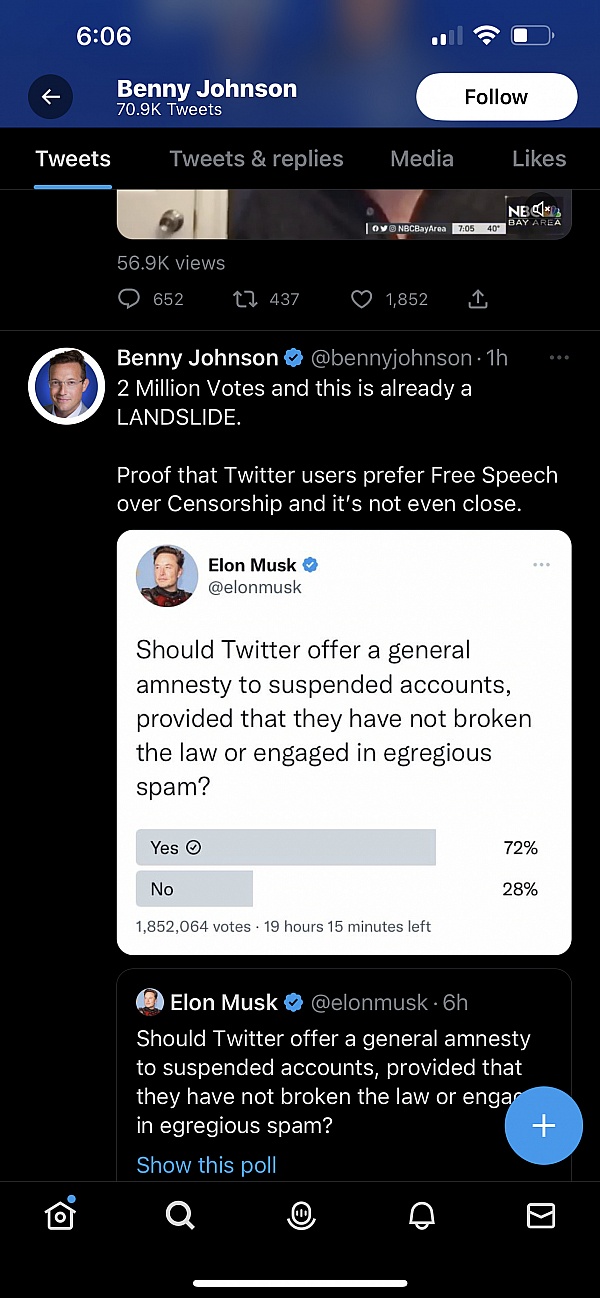The width and height of the screenshot is (600, 1298).
Task: Tap the back arrow button
Action: click(51, 97)
